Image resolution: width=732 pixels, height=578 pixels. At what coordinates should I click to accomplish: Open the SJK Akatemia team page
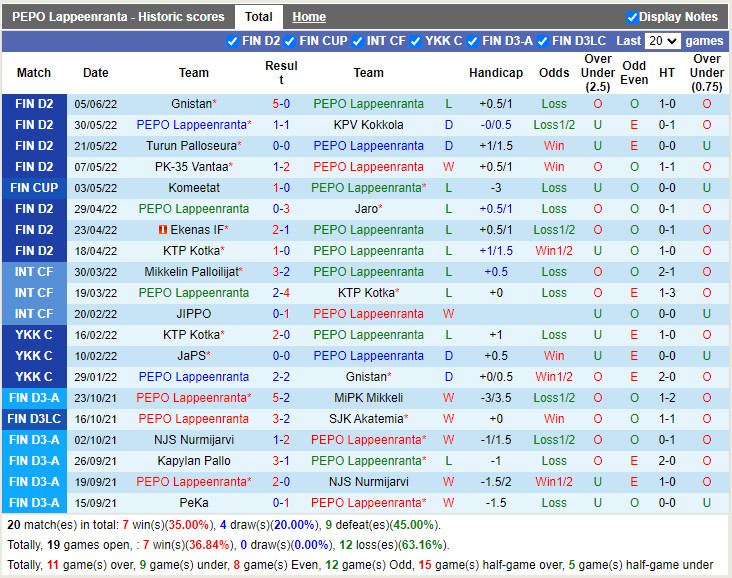point(365,419)
